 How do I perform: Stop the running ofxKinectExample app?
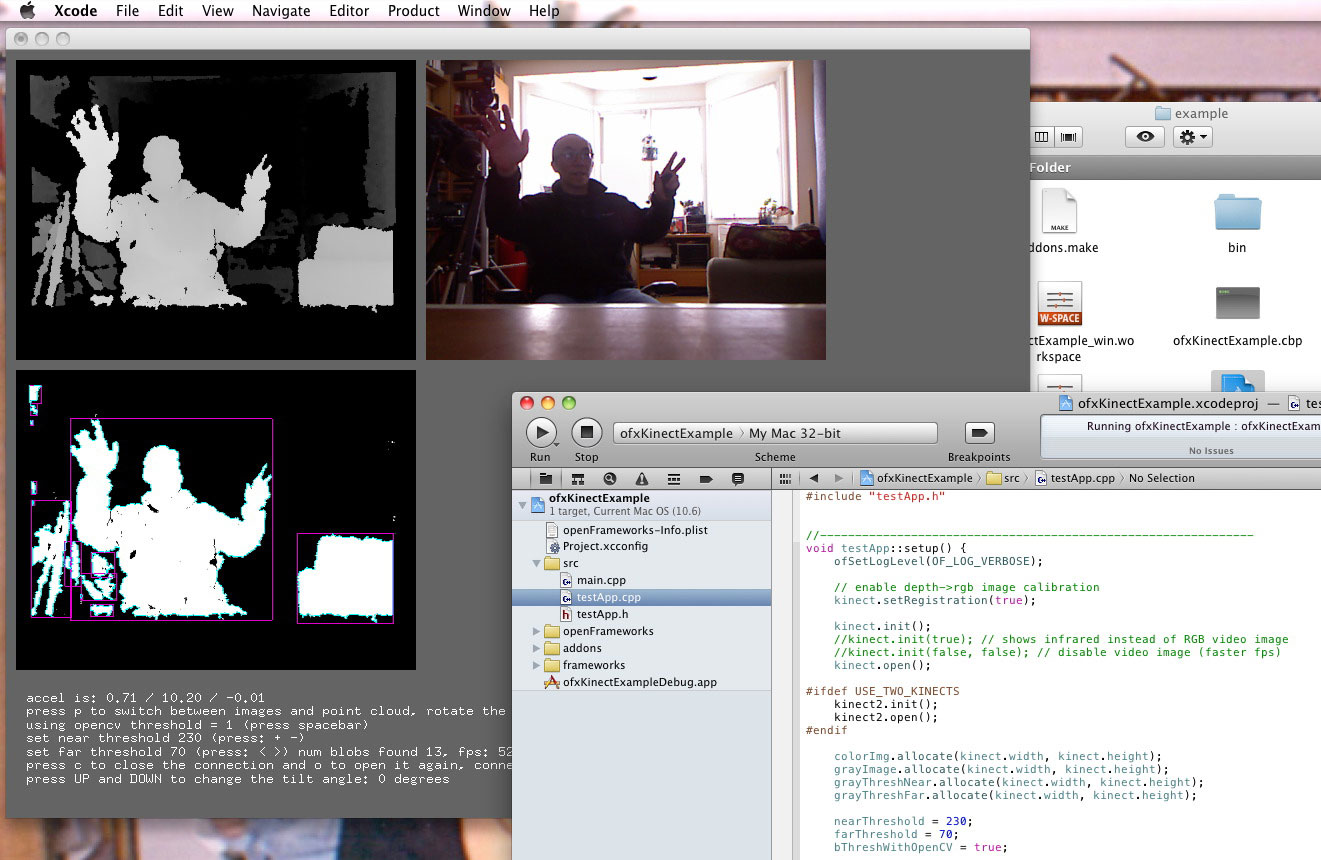(x=587, y=432)
